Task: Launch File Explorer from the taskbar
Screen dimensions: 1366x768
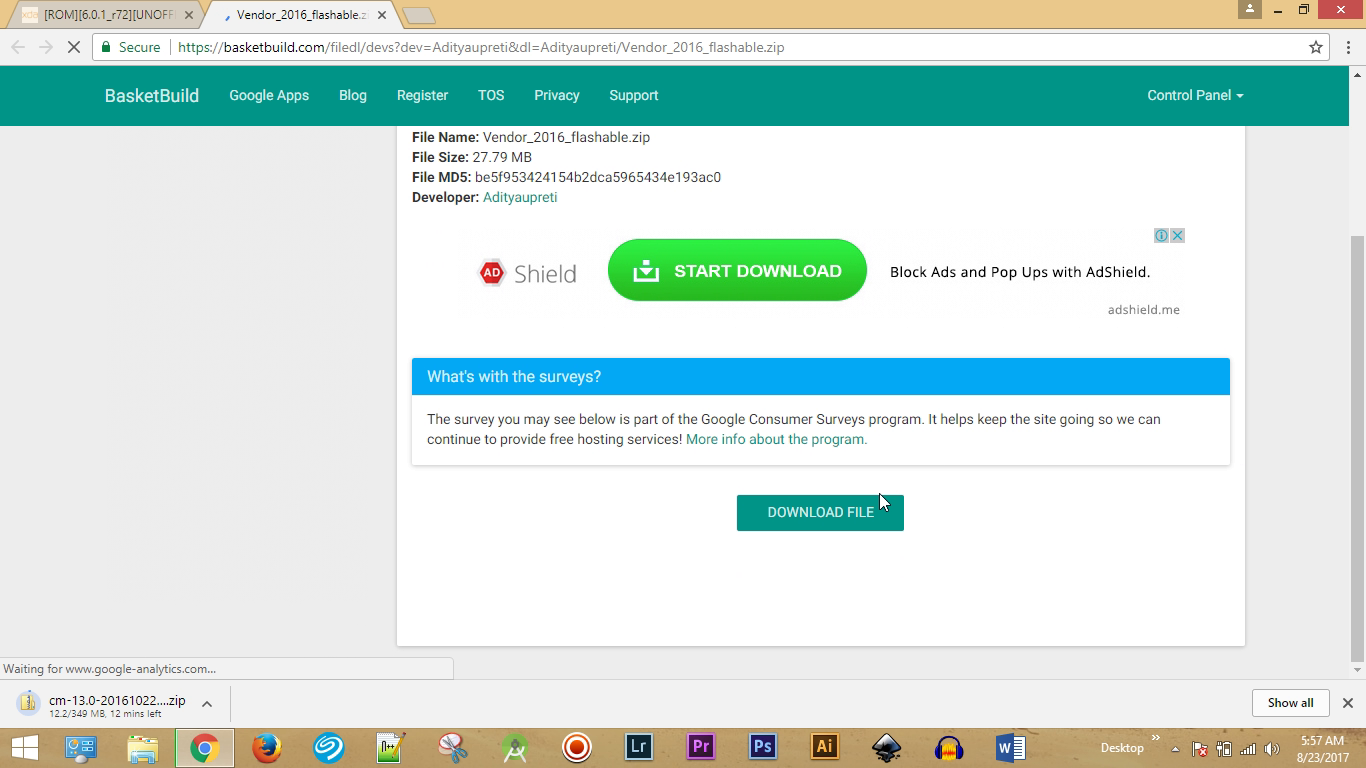Action: (143, 747)
